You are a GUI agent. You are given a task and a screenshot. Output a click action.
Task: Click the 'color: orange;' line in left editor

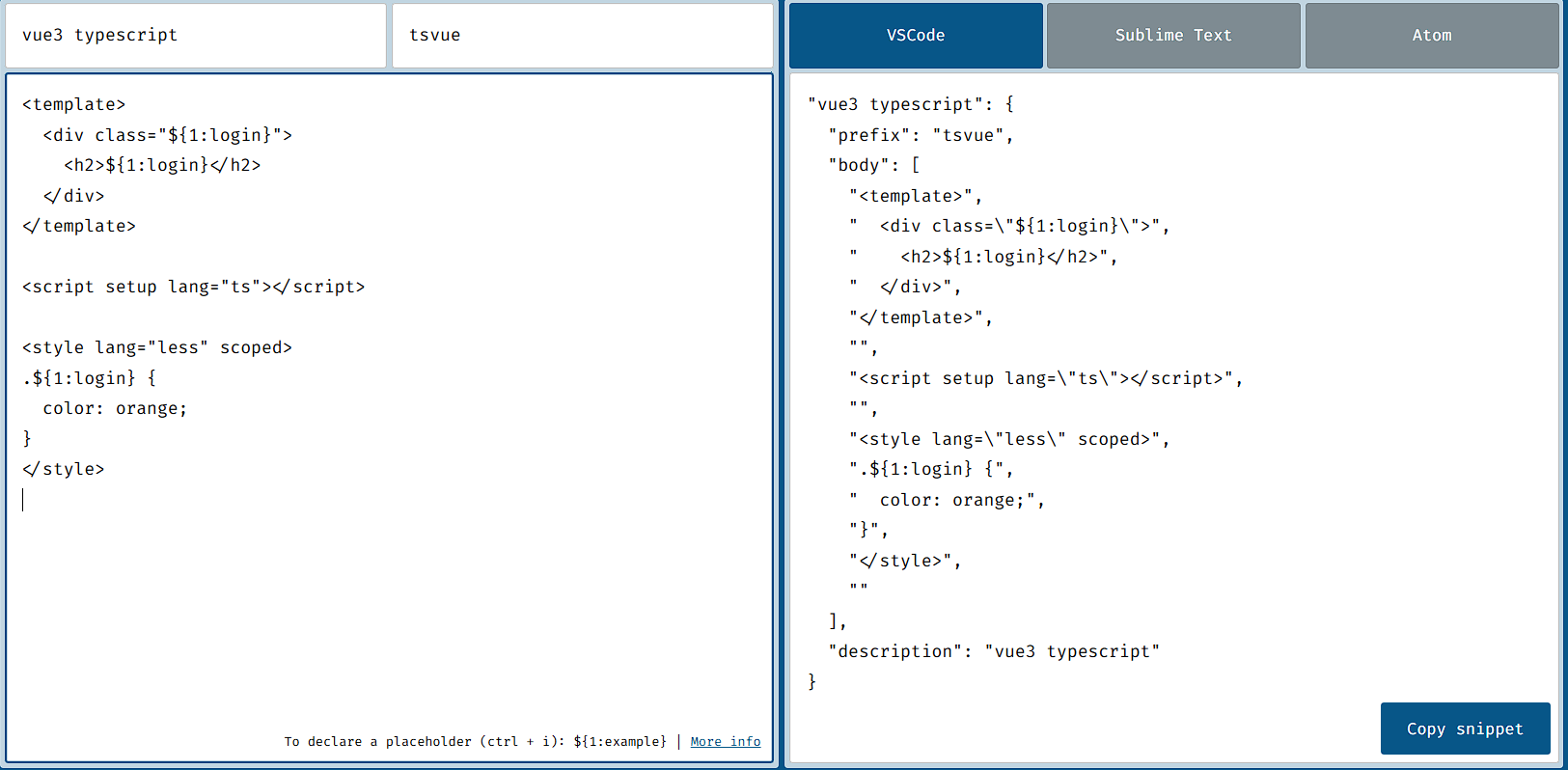point(115,408)
